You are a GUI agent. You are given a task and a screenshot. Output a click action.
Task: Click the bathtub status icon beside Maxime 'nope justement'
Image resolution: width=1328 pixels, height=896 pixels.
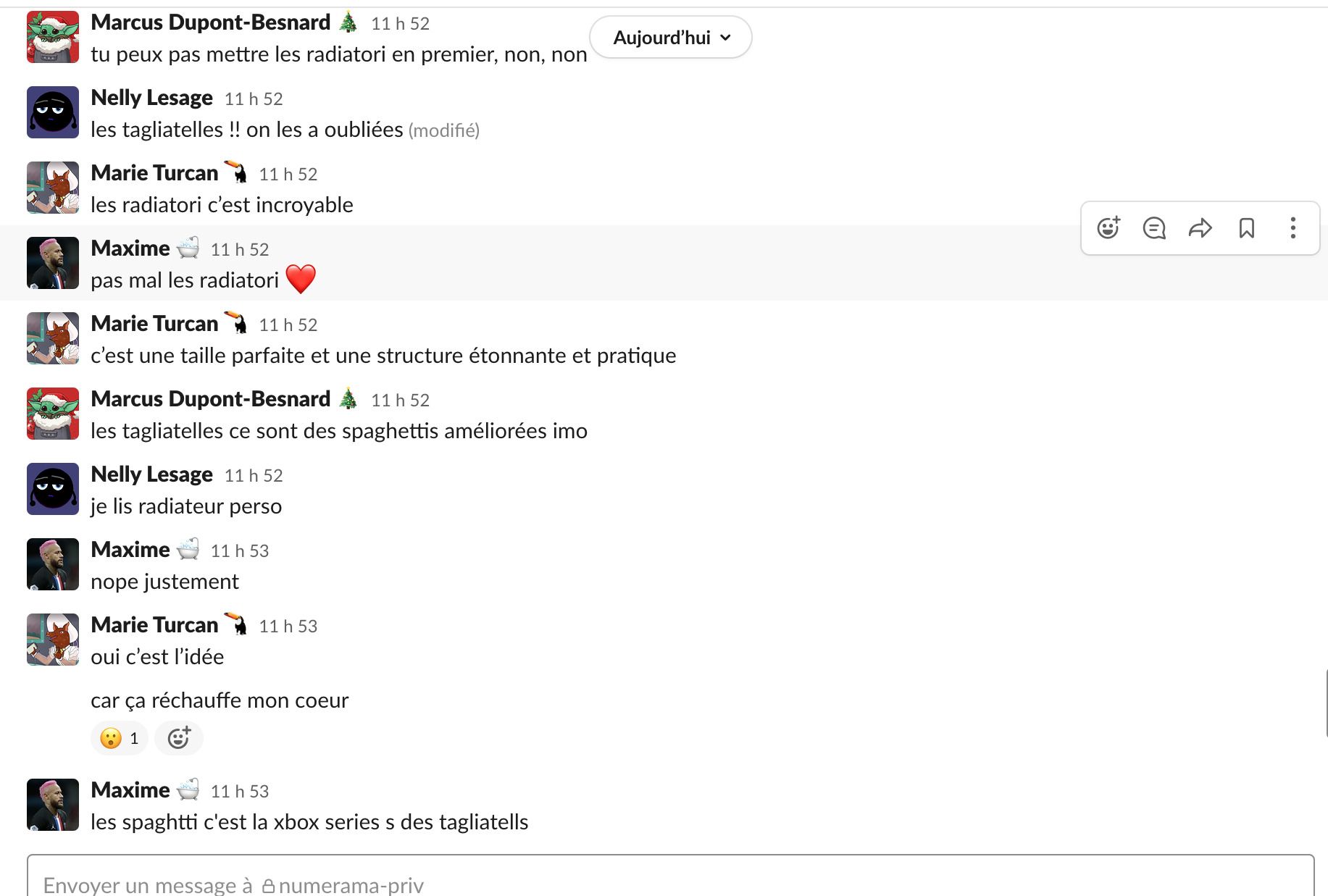(x=188, y=549)
